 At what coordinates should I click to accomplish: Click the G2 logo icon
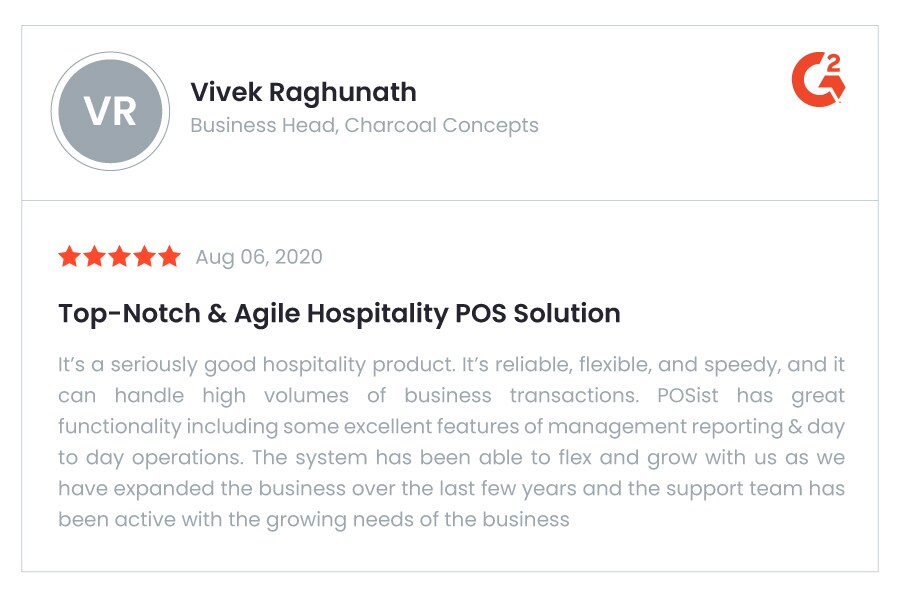(x=818, y=79)
